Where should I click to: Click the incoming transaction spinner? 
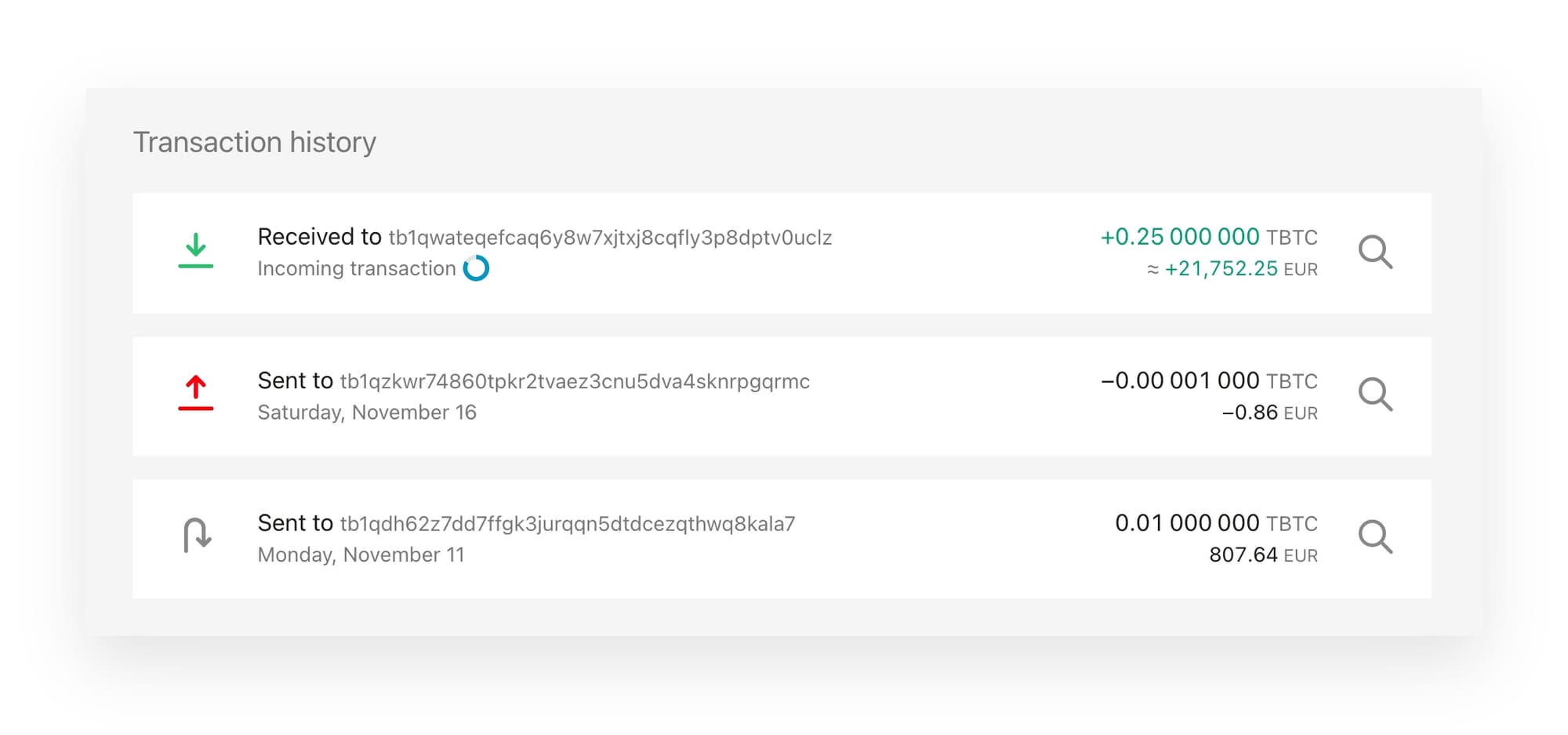[476, 268]
